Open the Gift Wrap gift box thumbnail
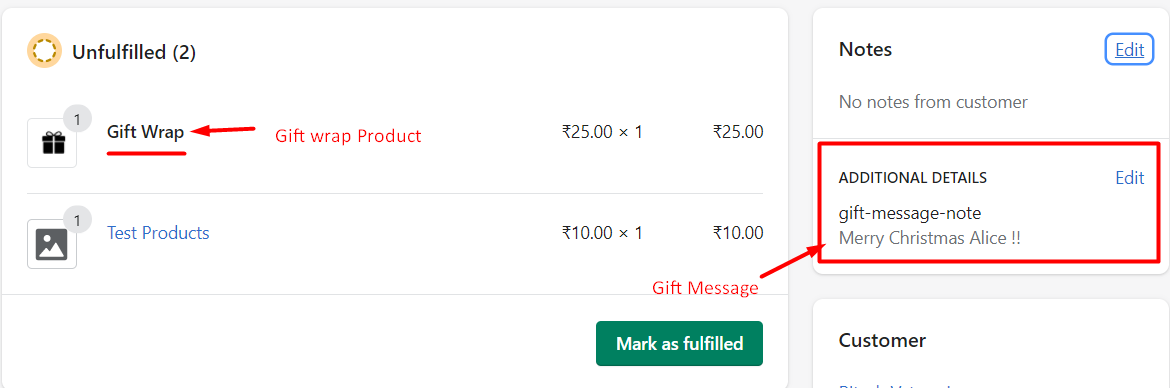Image resolution: width=1170 pixels, height=388 pixels. (x=52, y=143)
